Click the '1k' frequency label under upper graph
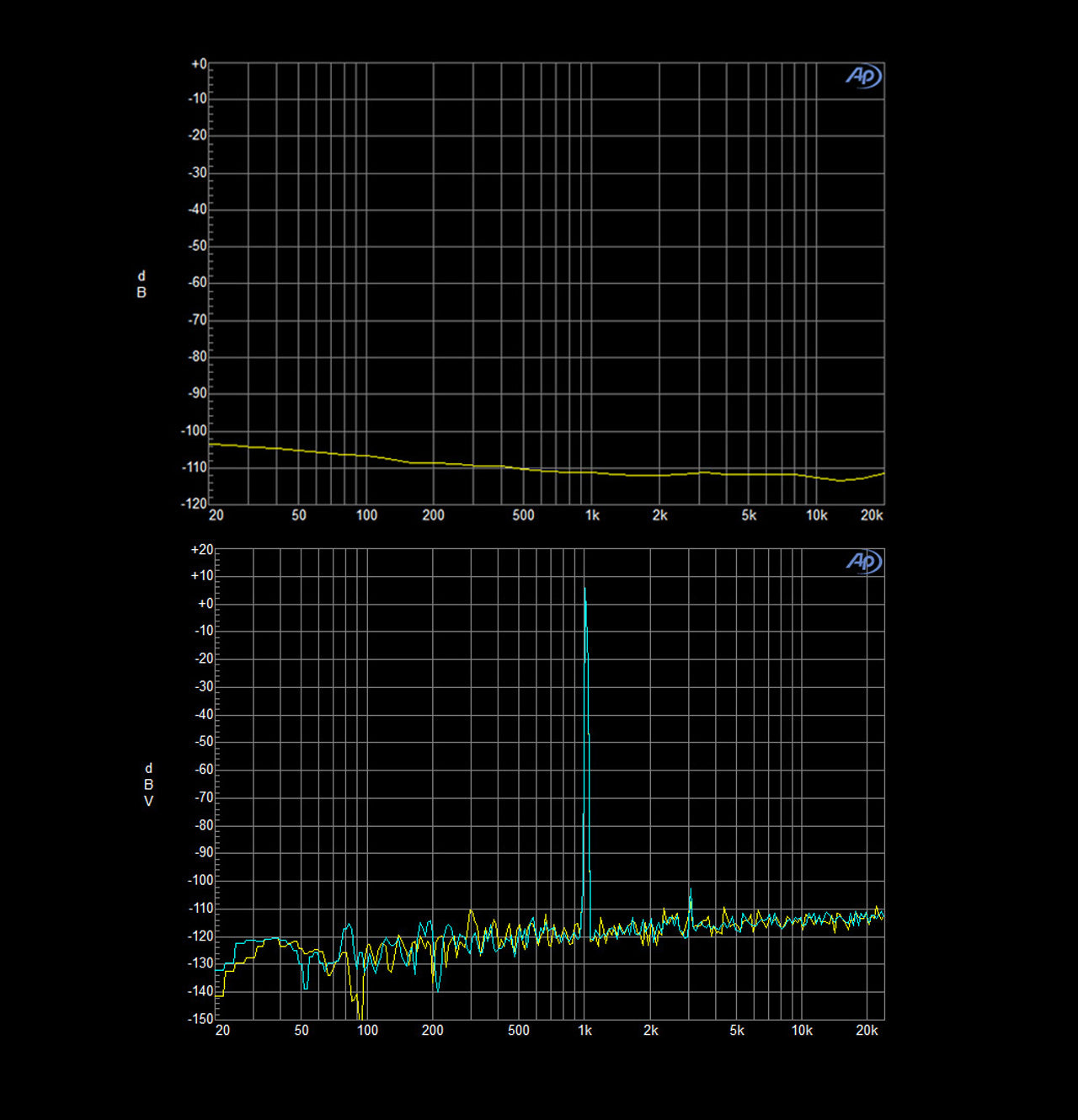The height and width of the screenshot is (1120, 1078). click(x=592, y=515)
